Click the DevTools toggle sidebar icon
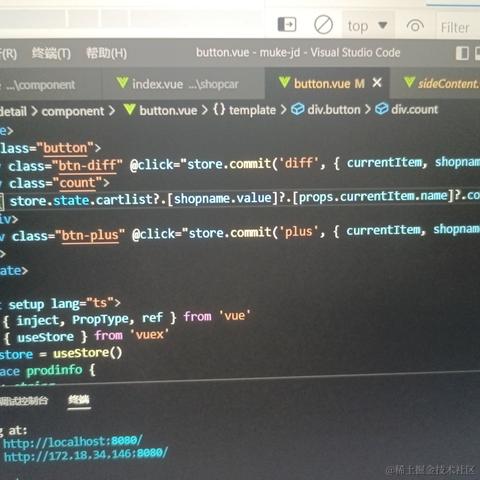Screen dimensions: 480x480 click(287, 24)
